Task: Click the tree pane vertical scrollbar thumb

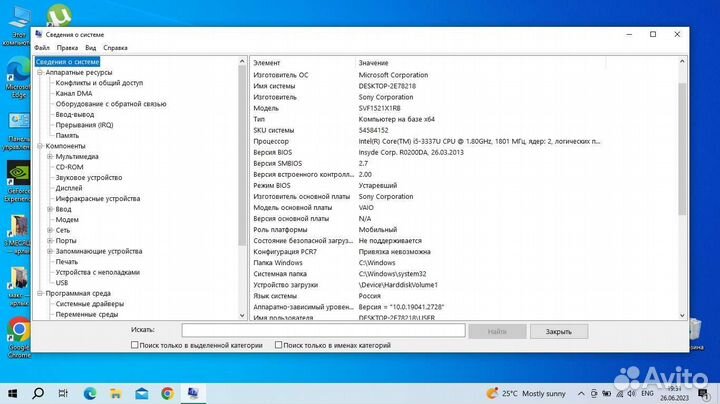Action: [242, 155]
